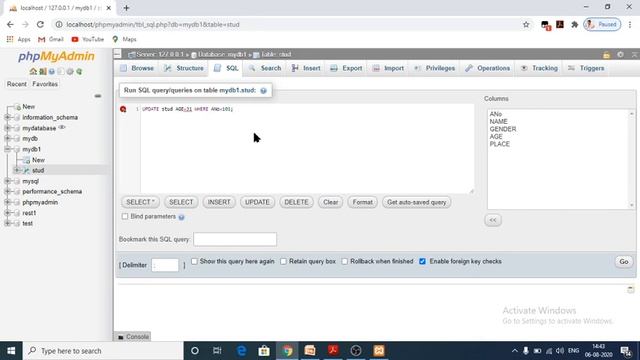This screenshot has width=640, height=360.
Task: Open the Search tab
Action: pyautogui.click(x=265, y=68)
